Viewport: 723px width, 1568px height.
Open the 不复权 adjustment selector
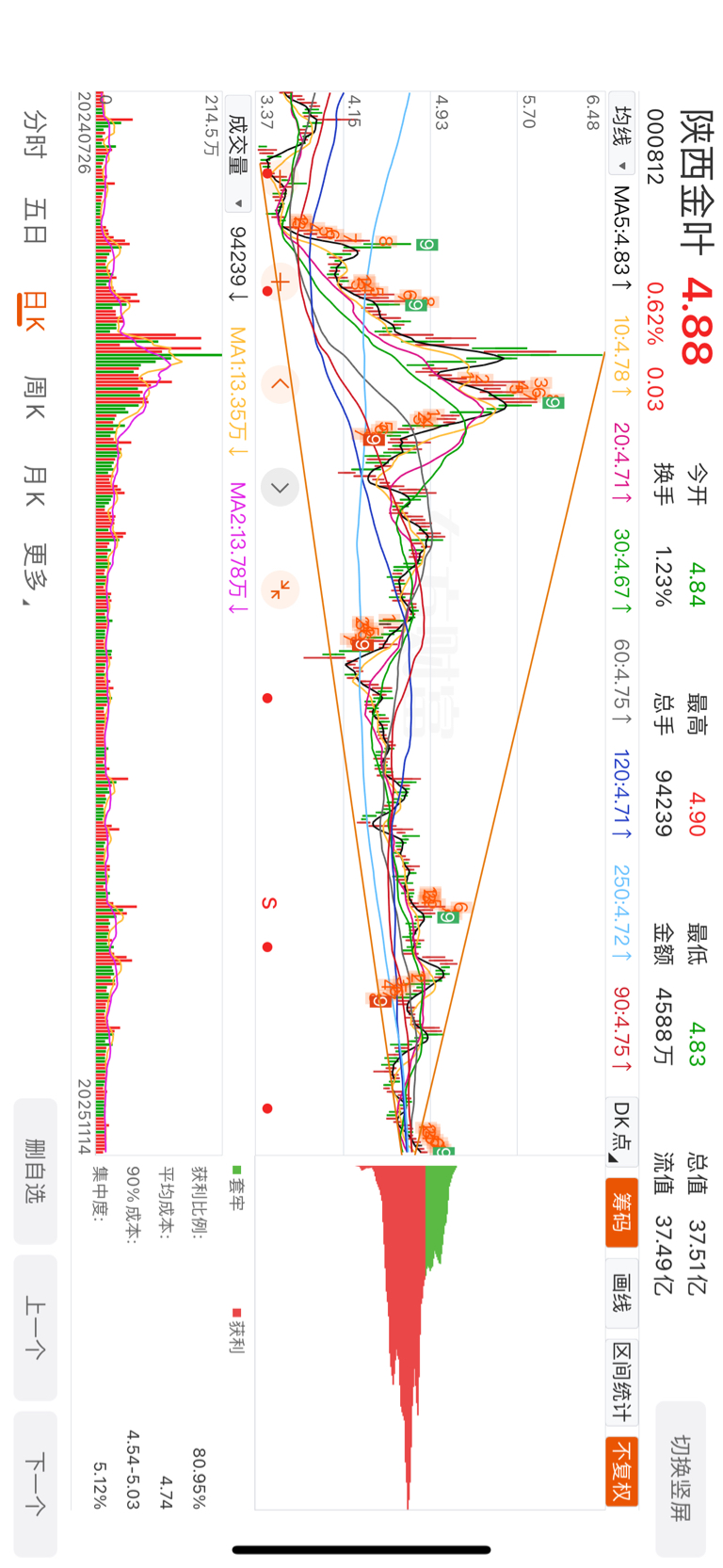tap(621, 1471)
